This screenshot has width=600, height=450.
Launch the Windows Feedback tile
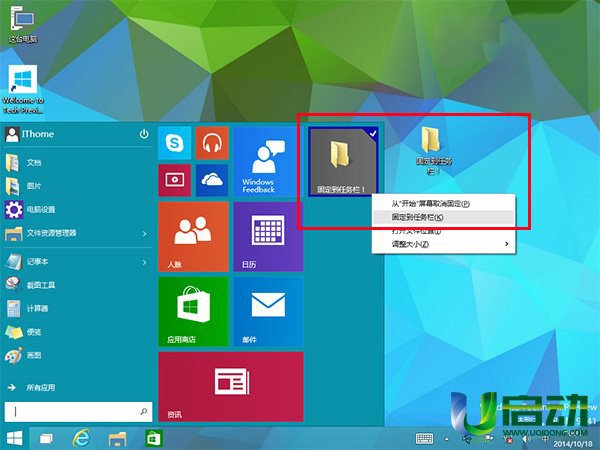pyautogui.click(x=268, y=162)
